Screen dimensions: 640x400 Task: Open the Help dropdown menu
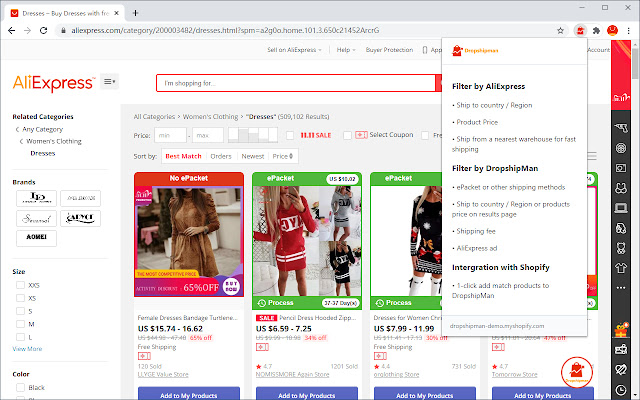coord(346,49)
